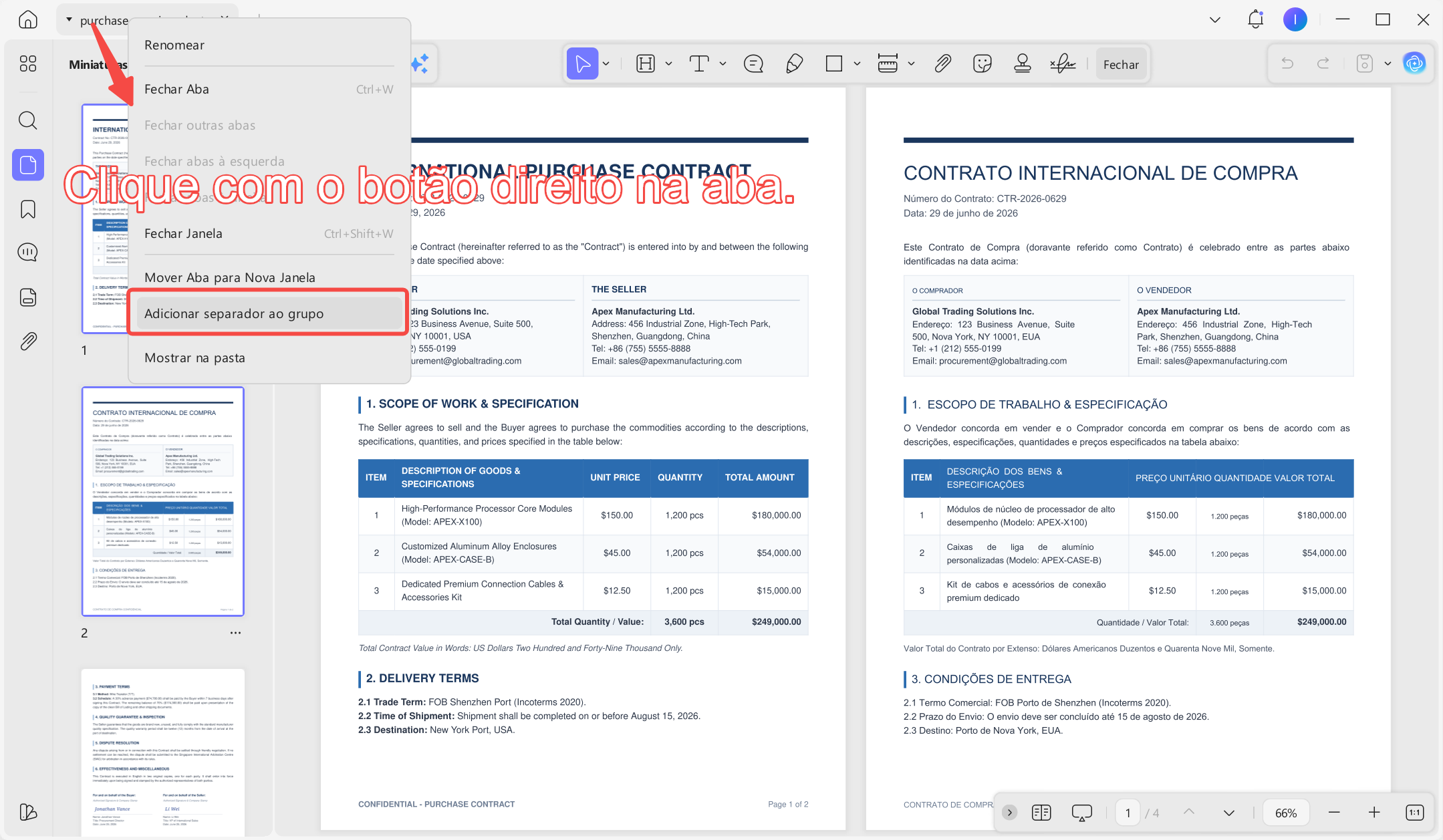1443x840 pixels.
Task: Expand highlight tool options arrow
Action: pos(668,64)
